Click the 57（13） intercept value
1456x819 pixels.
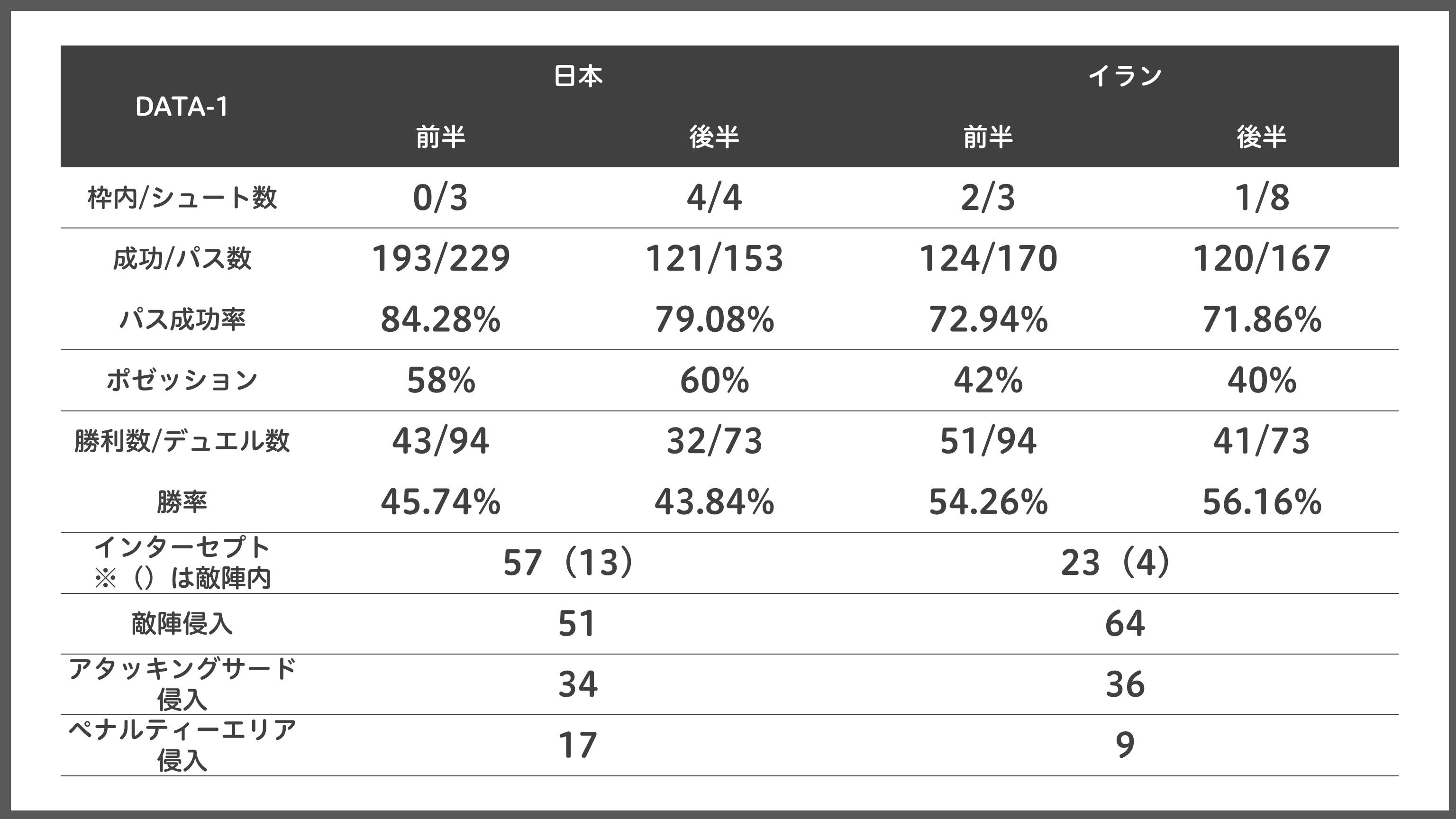(569, 563)
